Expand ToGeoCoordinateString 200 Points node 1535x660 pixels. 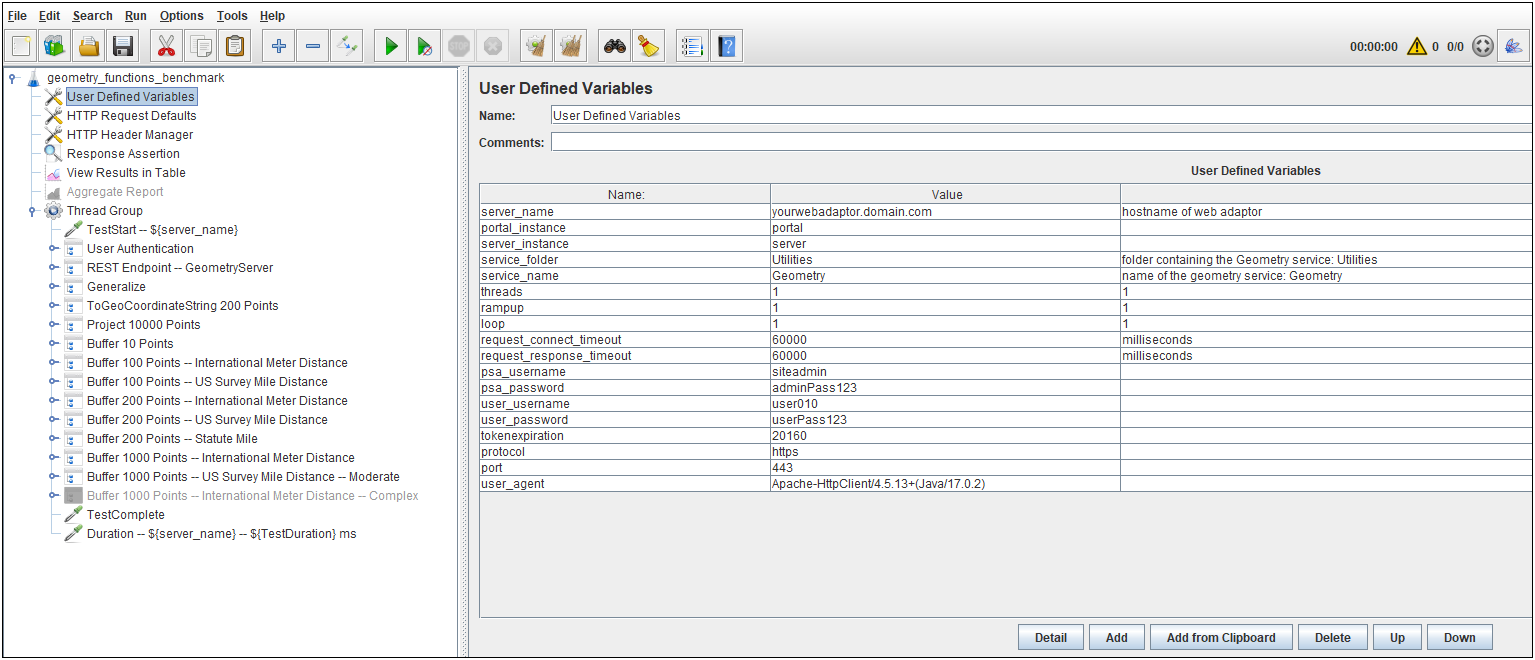(53, 306)
